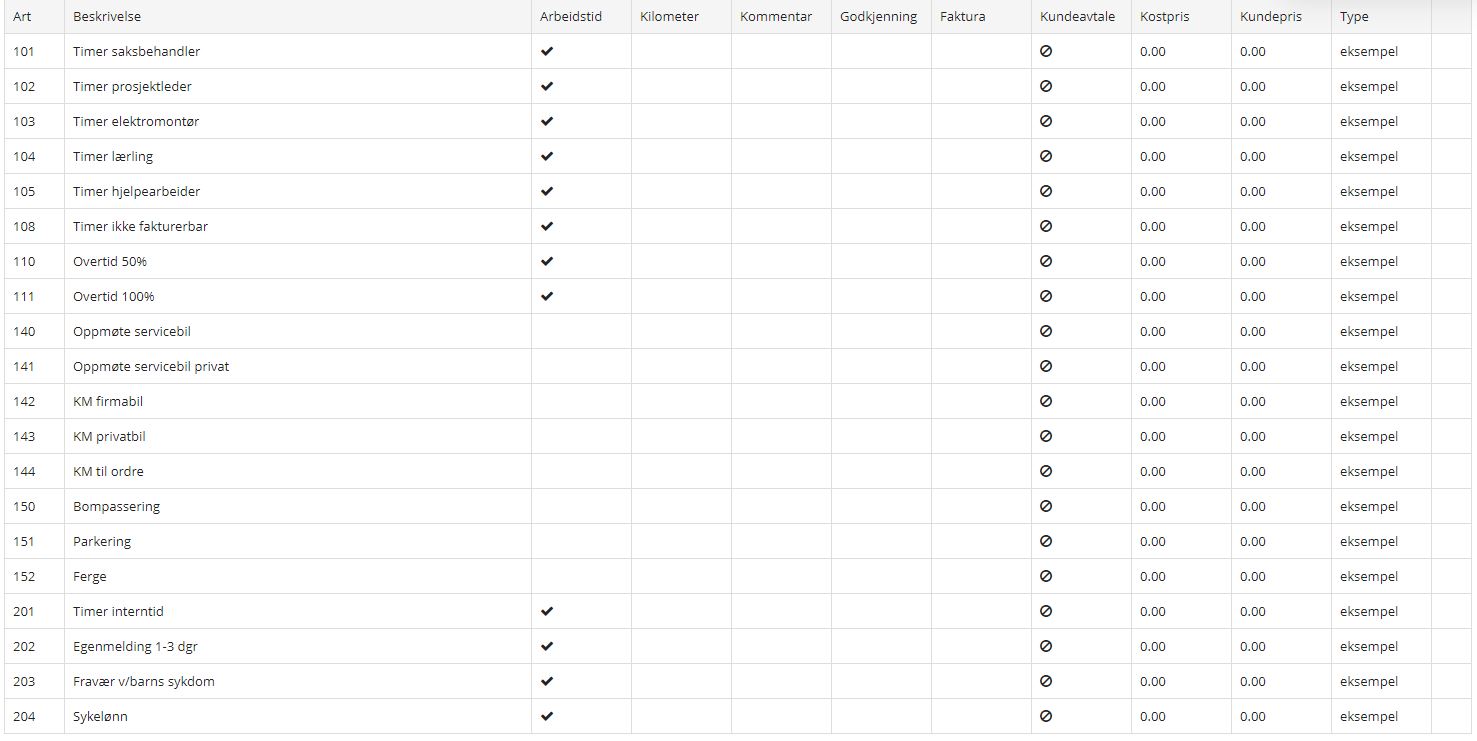Image resolution: width=1477 pixels, height=741 pixels.
Task: Toggle Arbeidstid checkmark for Overtid 50%
Action: pyautogui.click(x=546, y=261)
